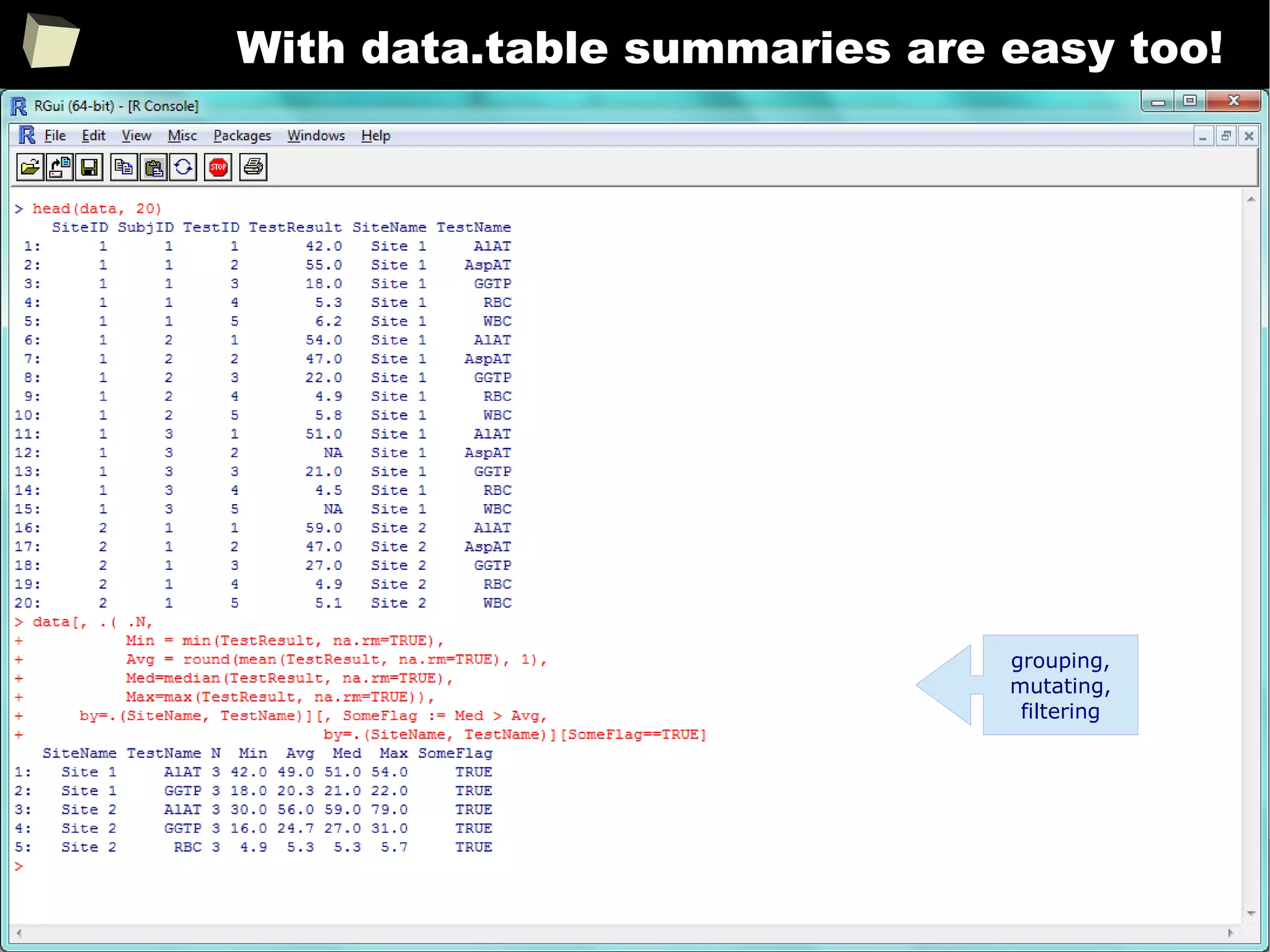Click the Med=median(TestResult...) code line
Viewport: 1270px width, 952px height.
[x=289, y=678]
